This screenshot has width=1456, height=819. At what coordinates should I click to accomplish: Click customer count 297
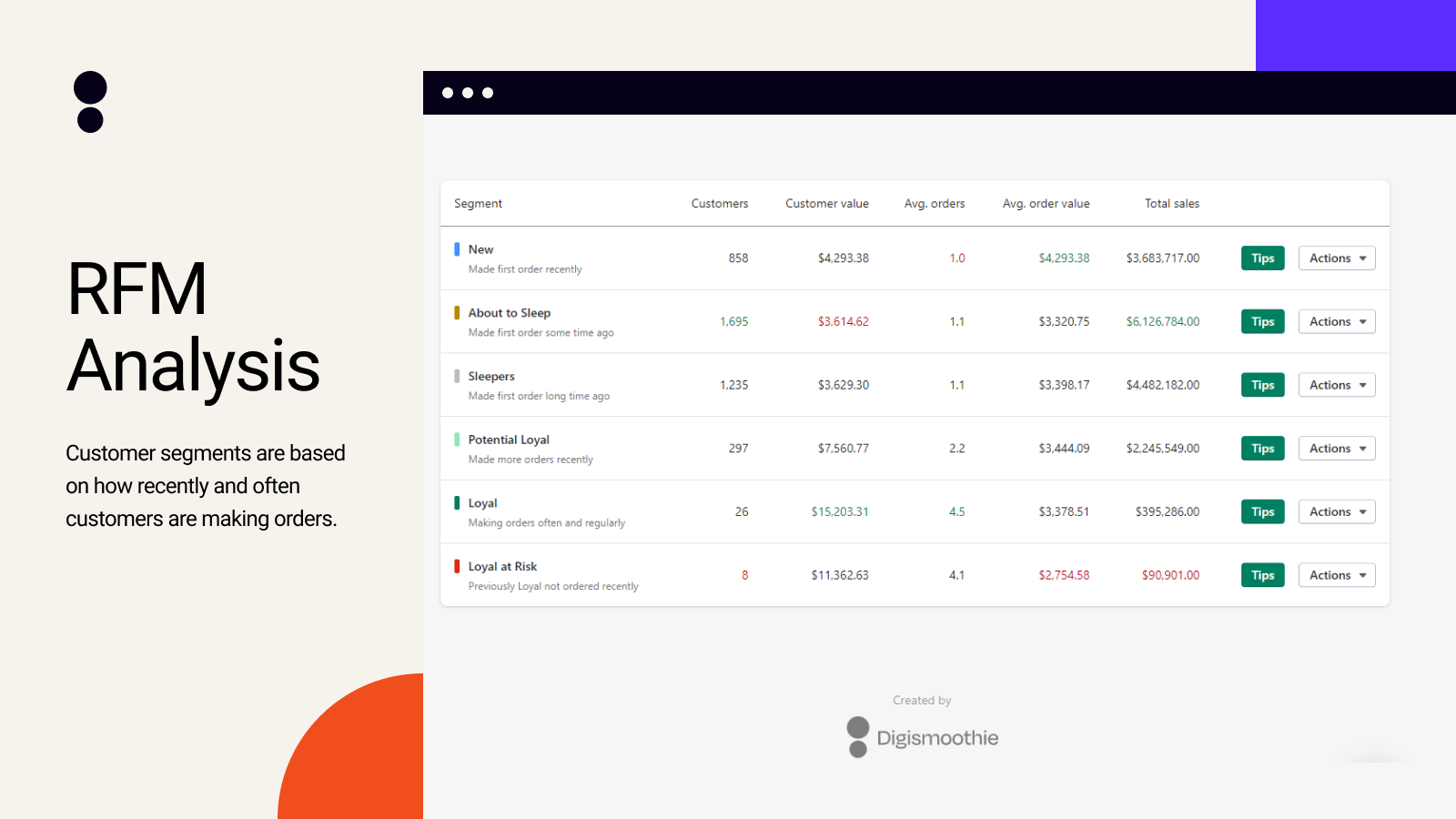point(738,449)
